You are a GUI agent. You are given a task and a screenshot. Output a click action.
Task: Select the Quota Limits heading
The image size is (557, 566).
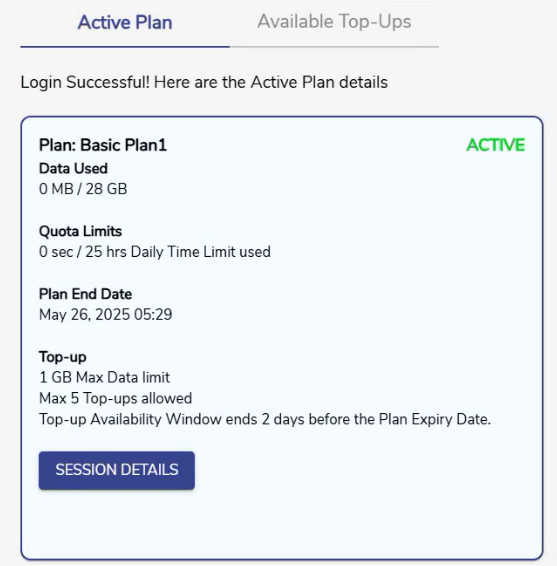(80, 231)
